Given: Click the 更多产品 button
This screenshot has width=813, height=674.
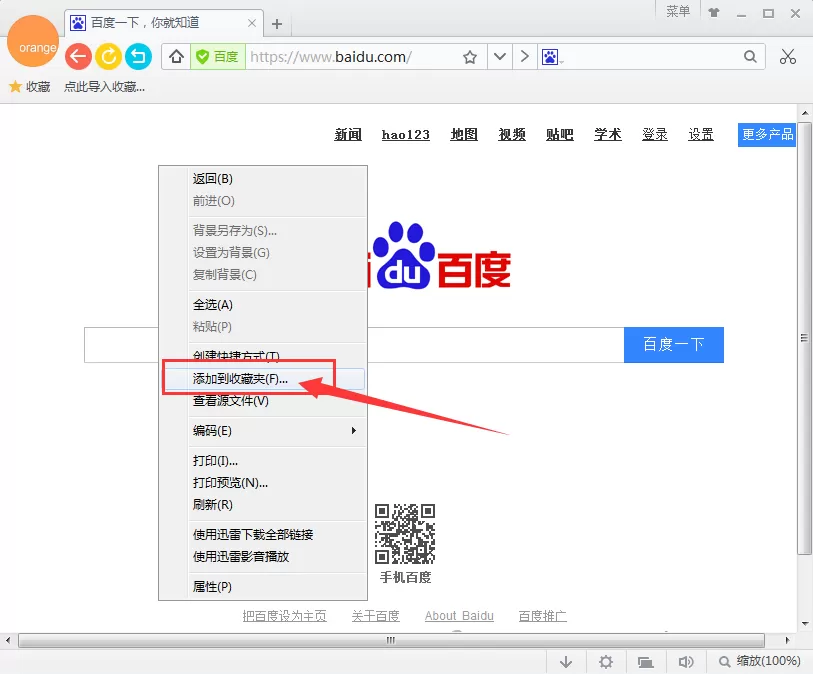Looking at the screenshot, I should (767, 135).
